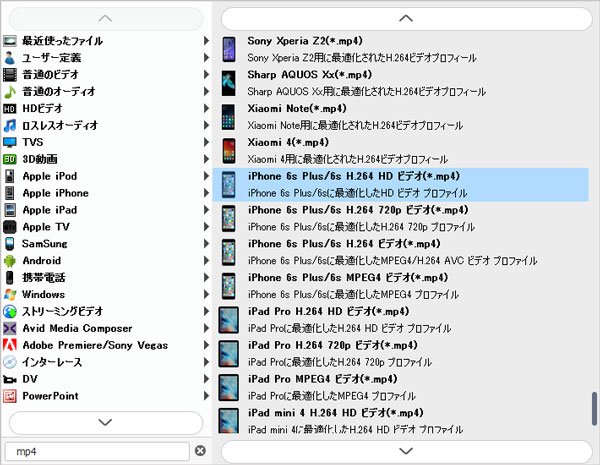Select Xiaomi 4(*.mp4) profile title
The height and width of the screenshot is (465, 600).
coord(288,142)
